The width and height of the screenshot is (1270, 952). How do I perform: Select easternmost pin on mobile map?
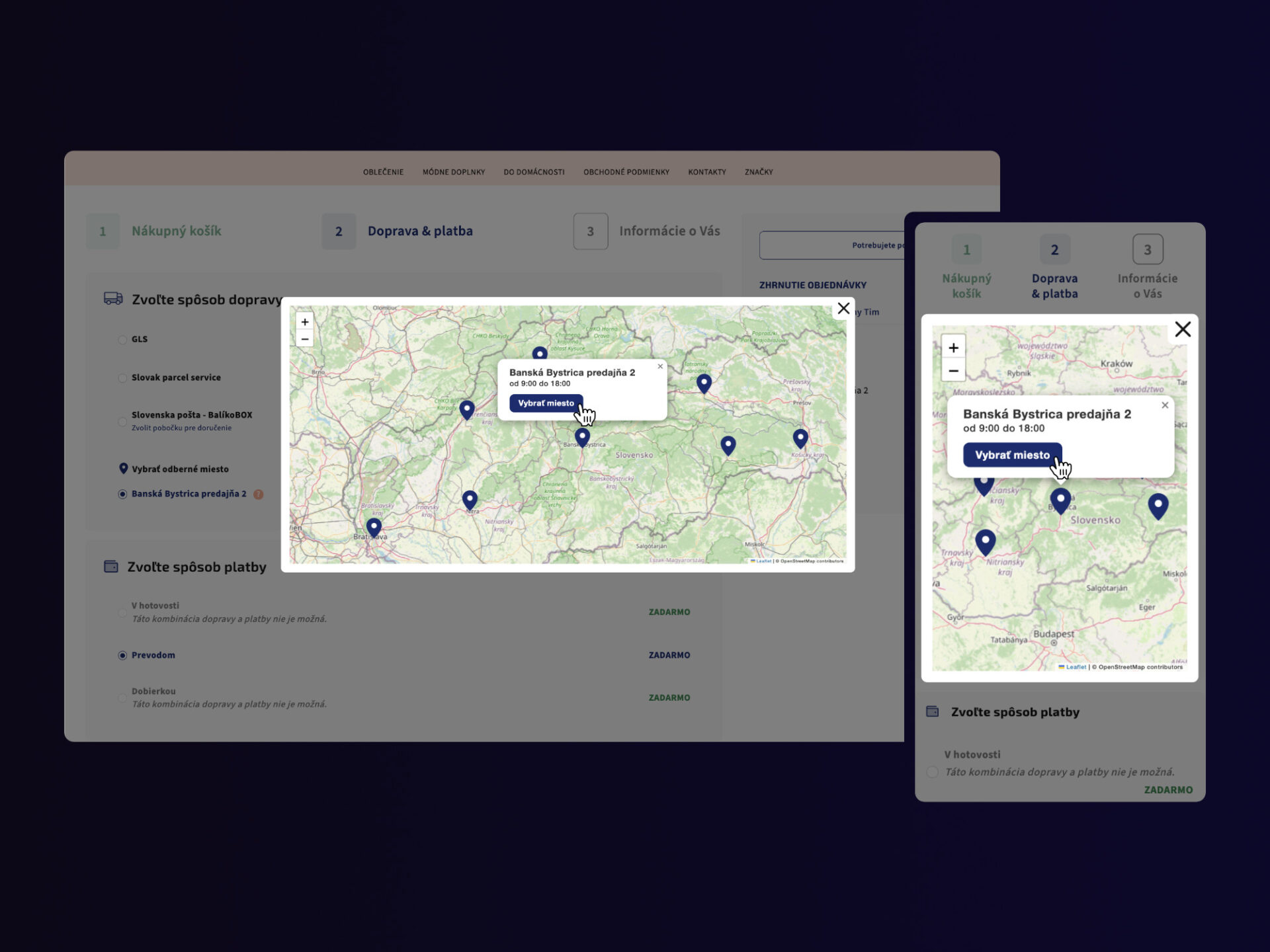coord(1158,506)
